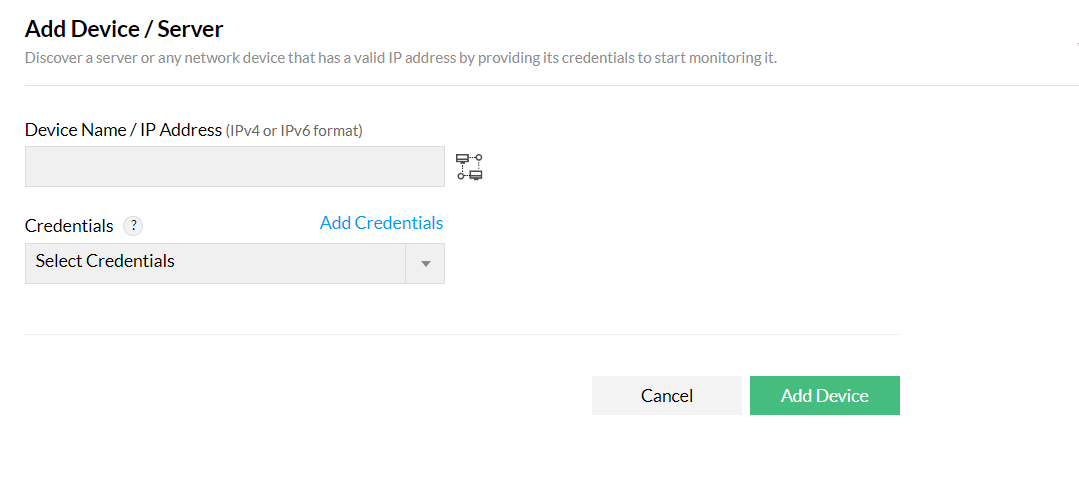Click inside the empty IP Address text box
Viewport: 1079px width, 485px height.
(235, 166)
